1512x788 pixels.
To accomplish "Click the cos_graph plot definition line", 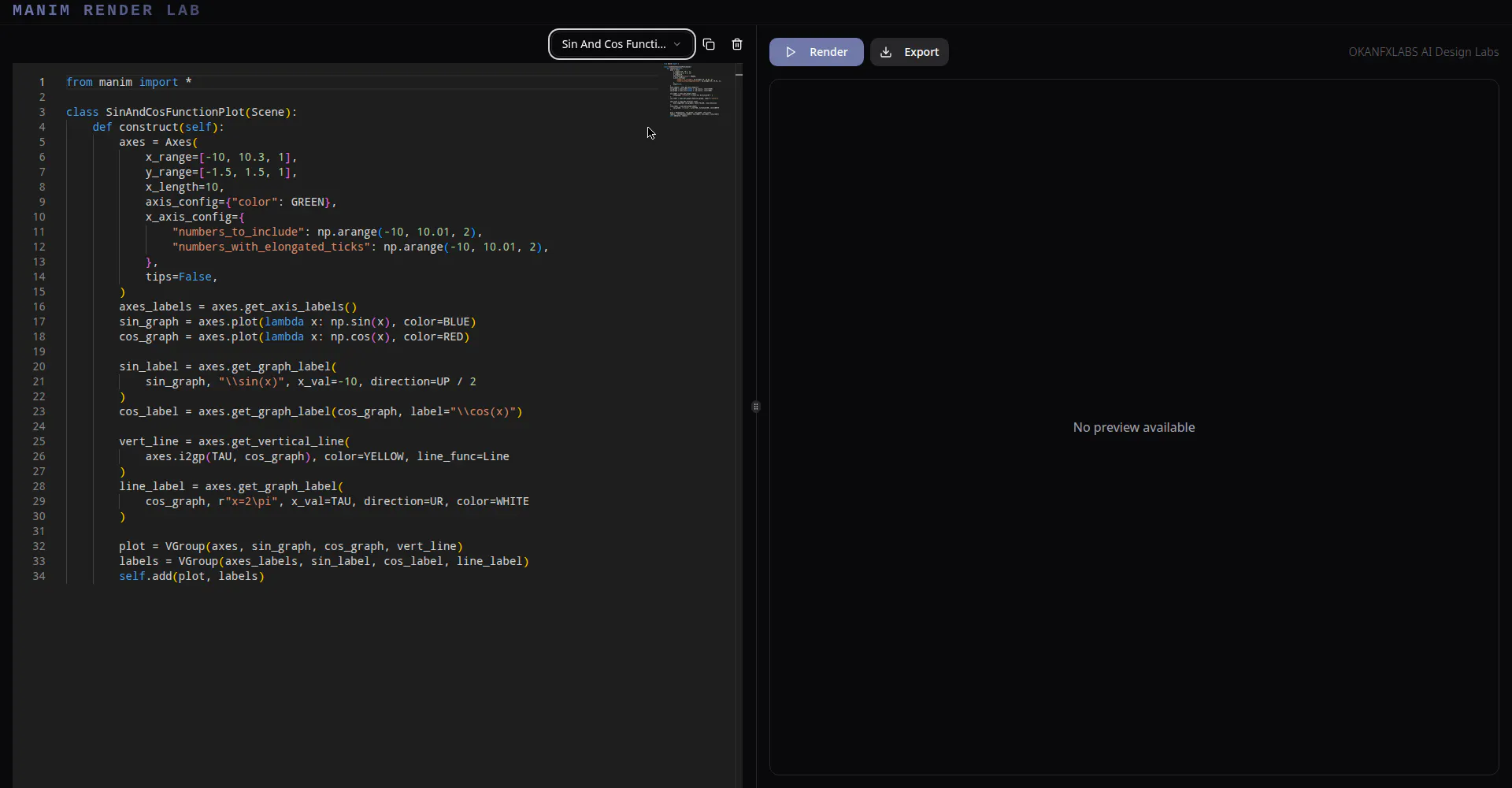I will 295,336.
